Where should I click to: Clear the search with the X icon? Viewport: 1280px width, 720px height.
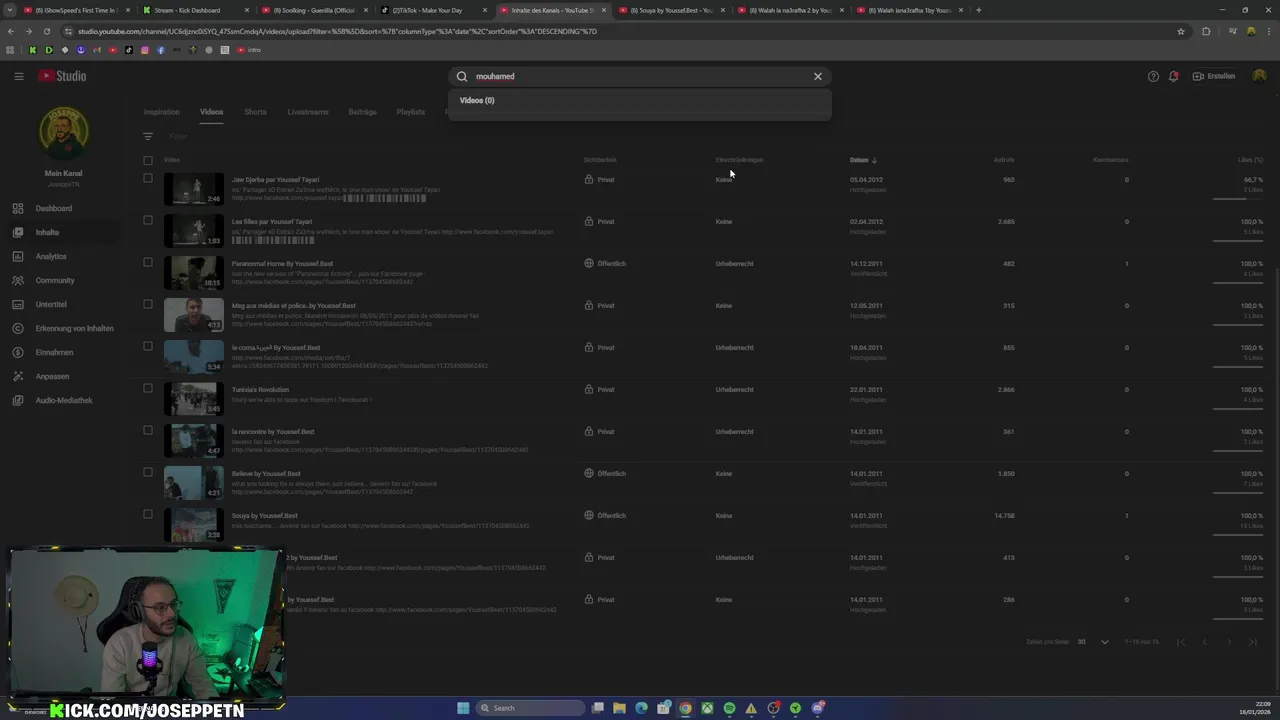click(818, 76)
